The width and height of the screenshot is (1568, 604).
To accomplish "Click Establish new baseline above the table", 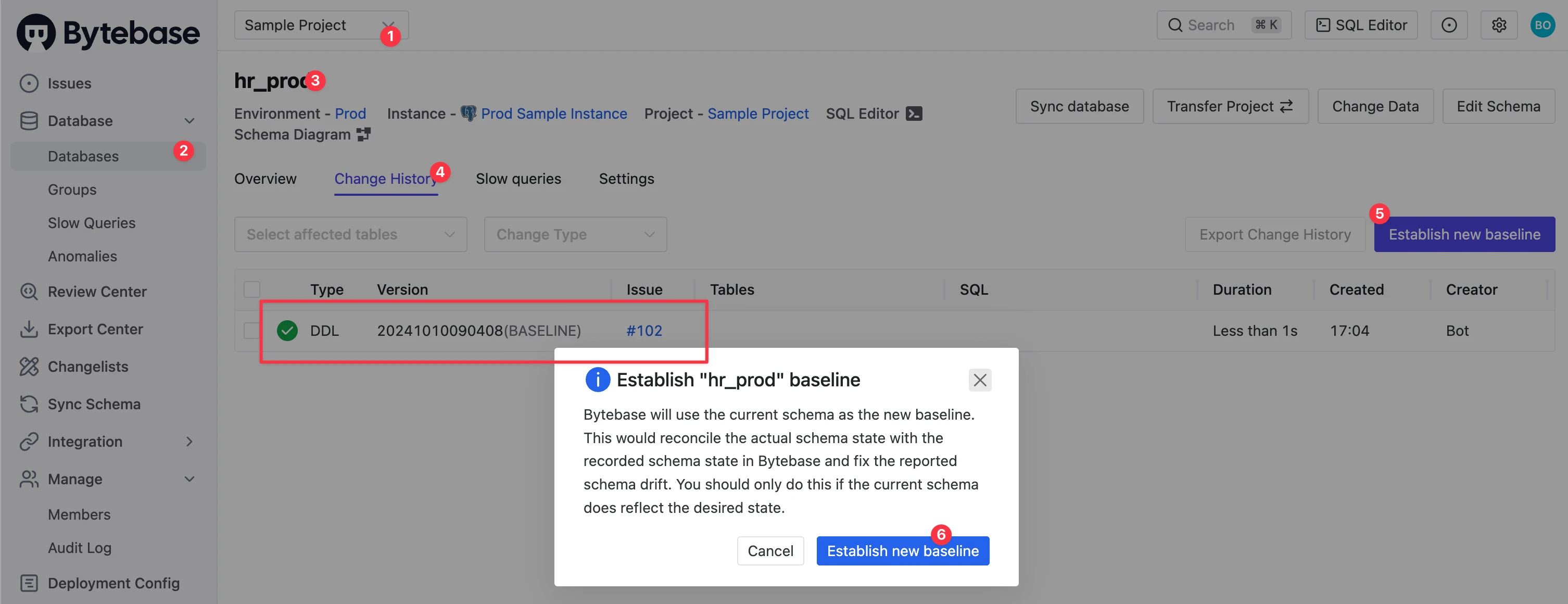I will tap(1464, 234).
